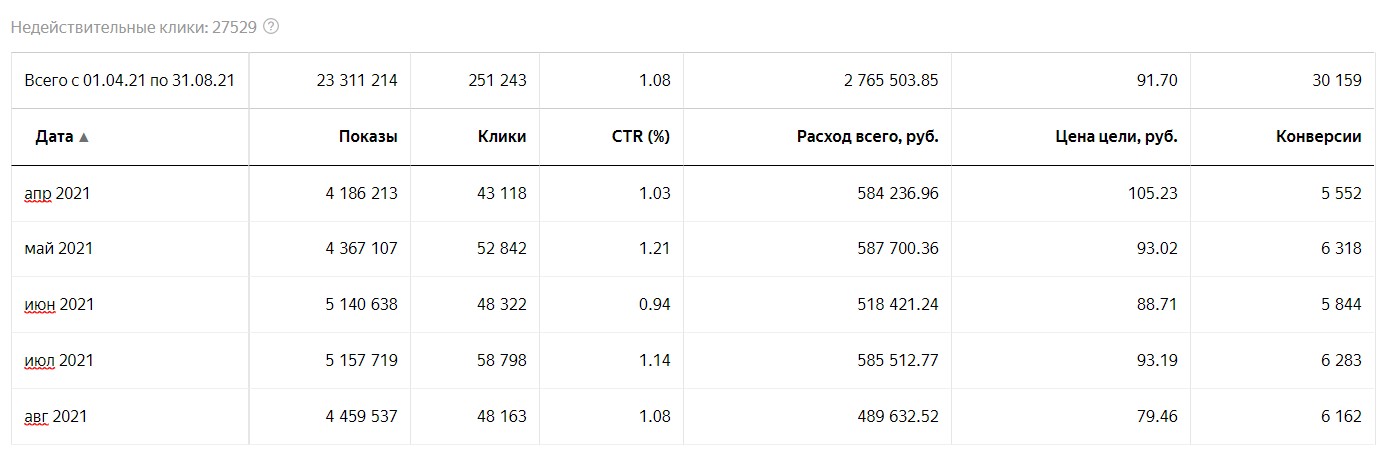Select the май 2021 row date
This screenshot has height=458, width=1387.
[59, 248]
